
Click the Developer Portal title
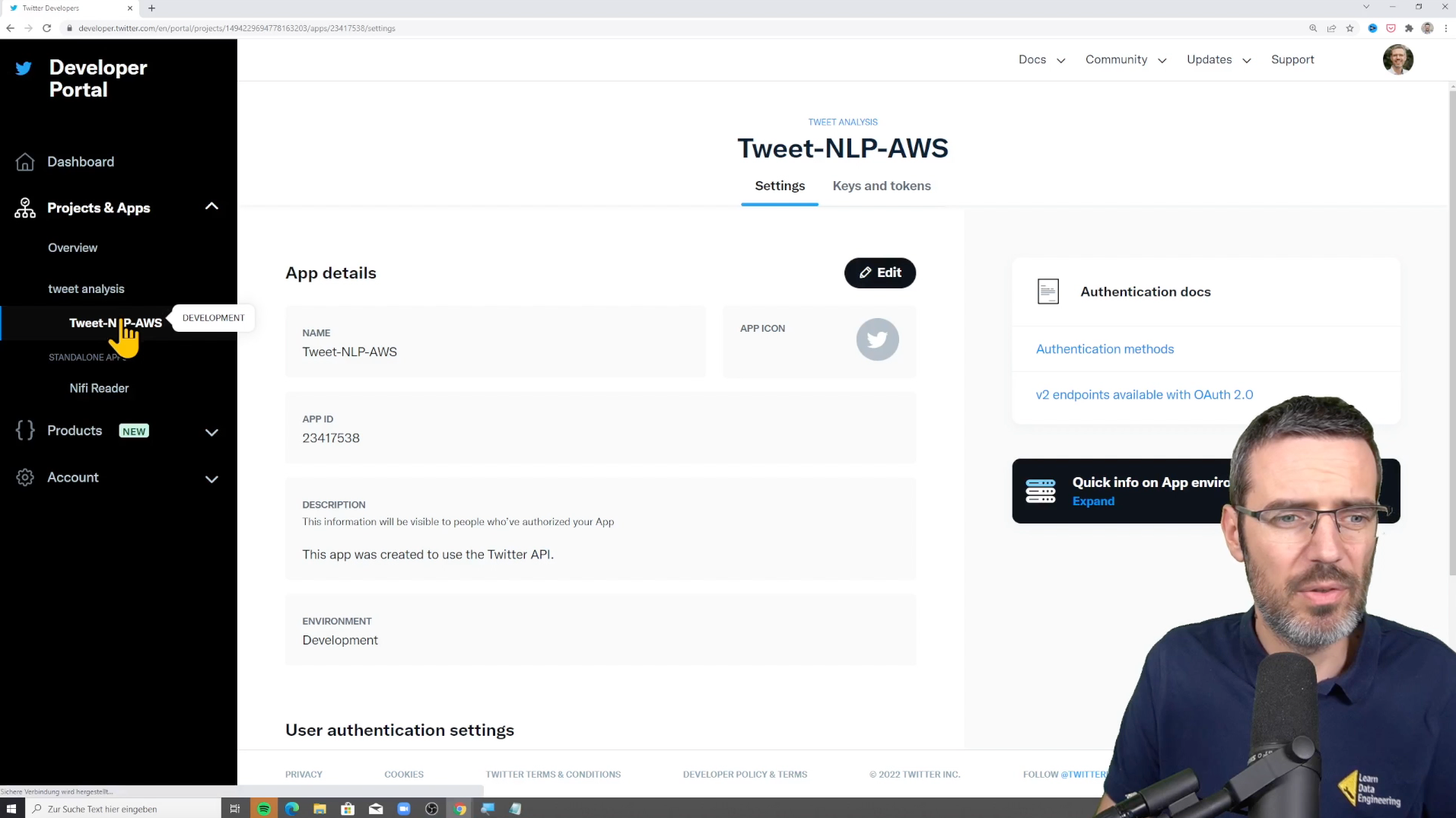pyautogui.click(x=98, y=78)
